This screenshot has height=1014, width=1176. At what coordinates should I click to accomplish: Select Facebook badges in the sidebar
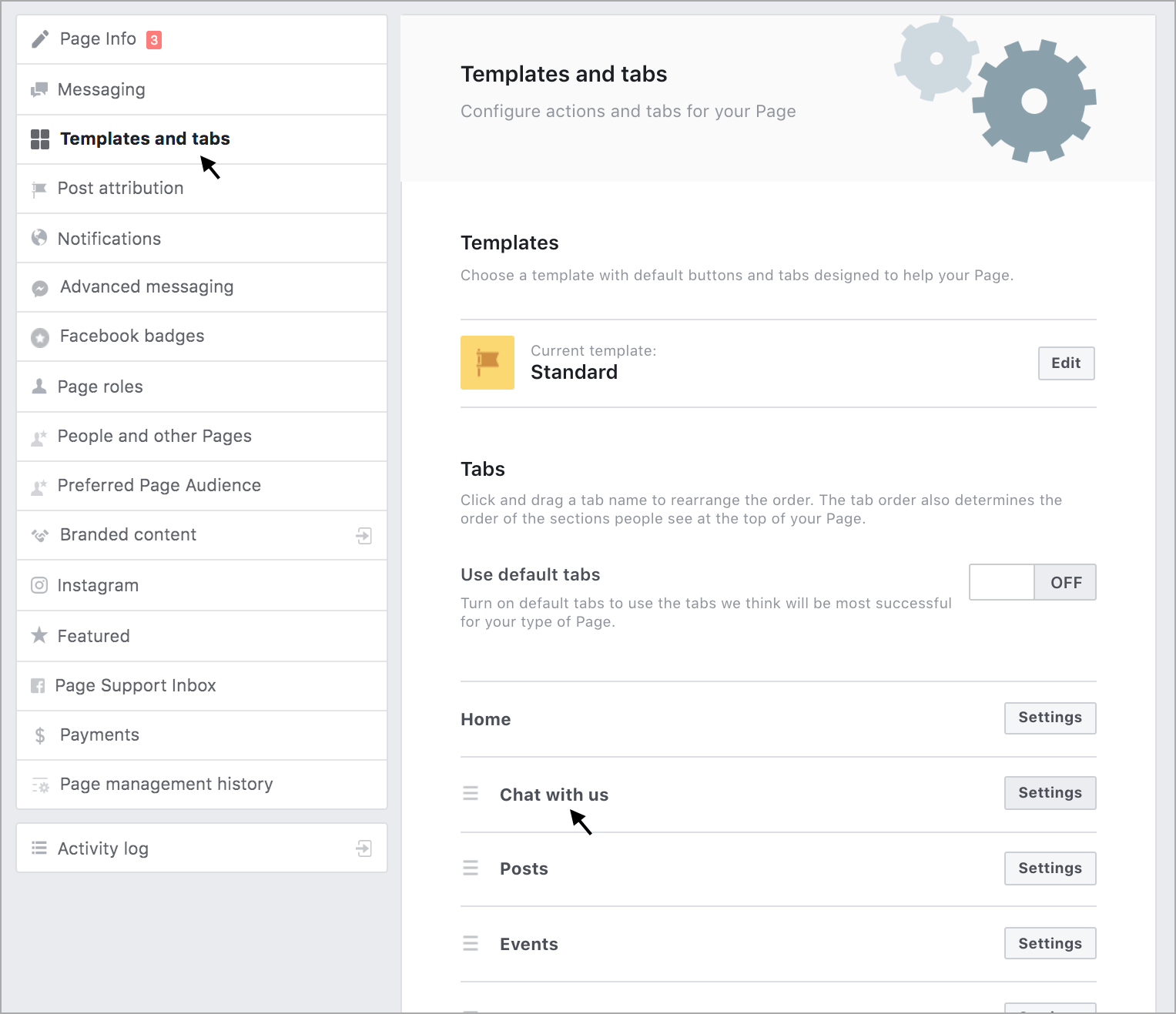click(132, 336)
